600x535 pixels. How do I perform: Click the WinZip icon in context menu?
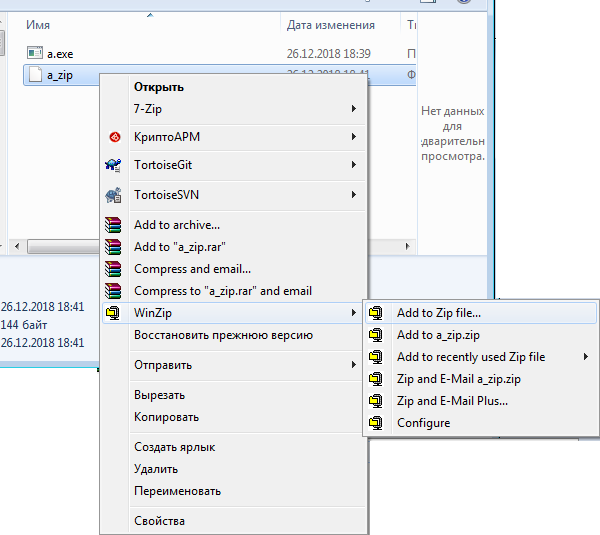pyautogui.click(x=114, y=313)
